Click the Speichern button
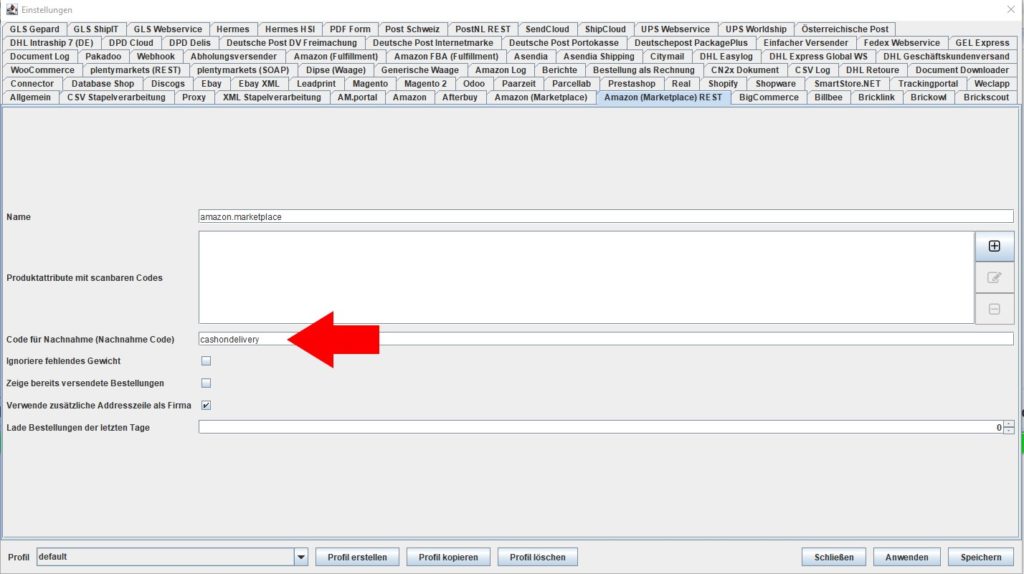This screenshot has height=574, width=1024. [x=981, y=557]
